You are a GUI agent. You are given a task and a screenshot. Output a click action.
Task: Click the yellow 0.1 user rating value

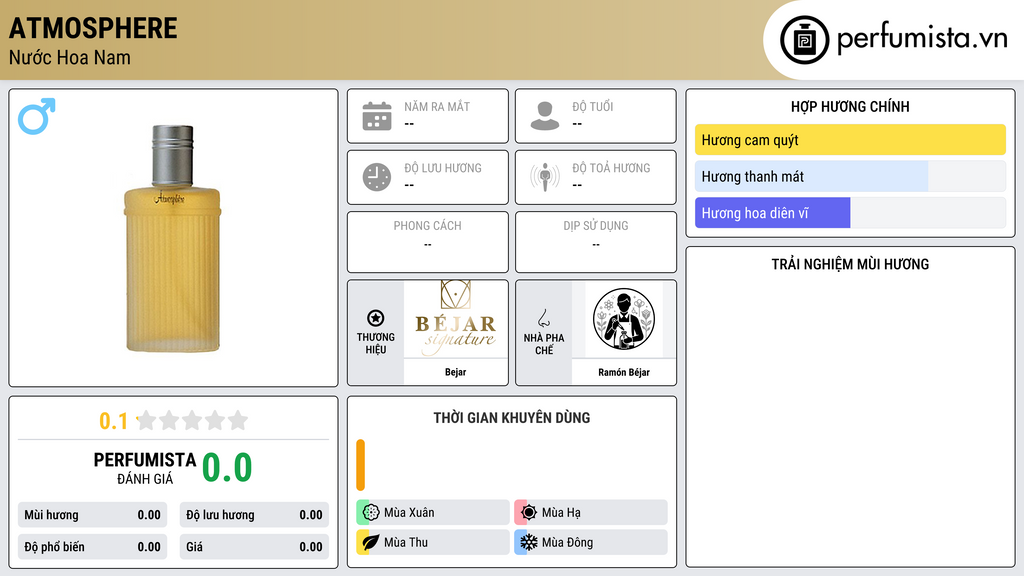click(113, 421)
